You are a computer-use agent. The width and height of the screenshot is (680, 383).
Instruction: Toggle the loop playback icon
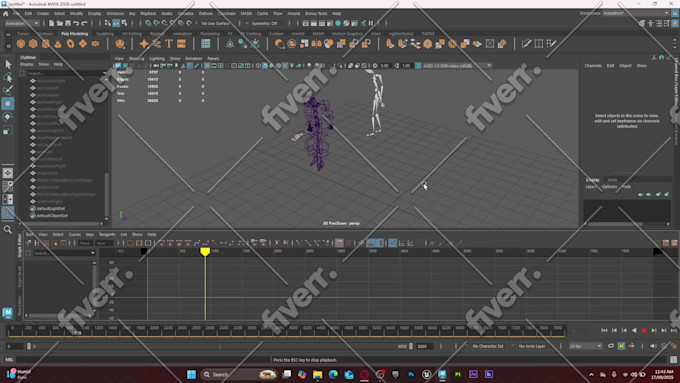611,346
